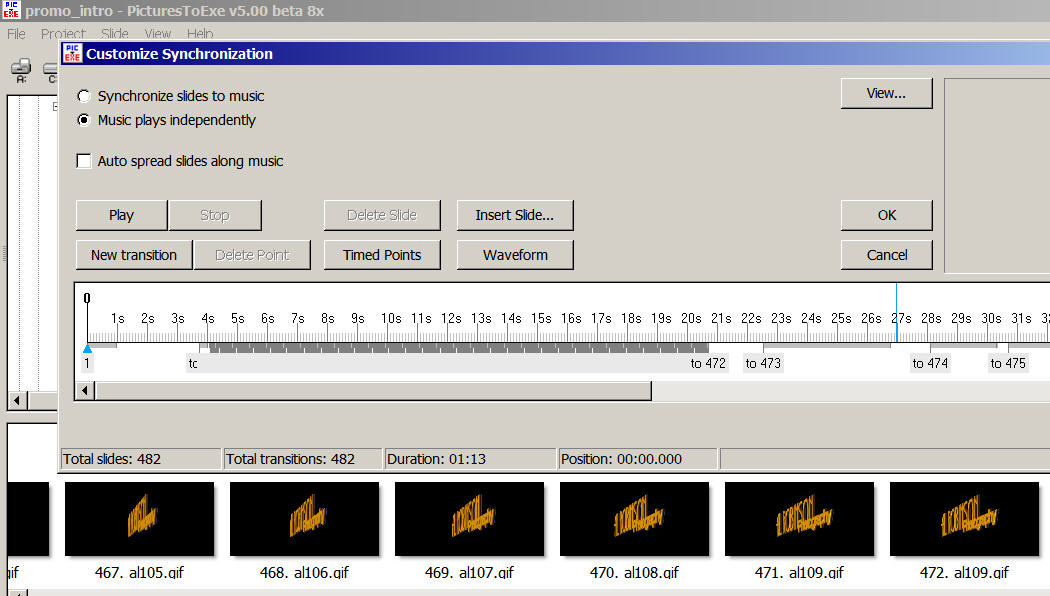Add a New transition
The height and width of the screenshot is (596, 1050).
[x=134, y=255]
